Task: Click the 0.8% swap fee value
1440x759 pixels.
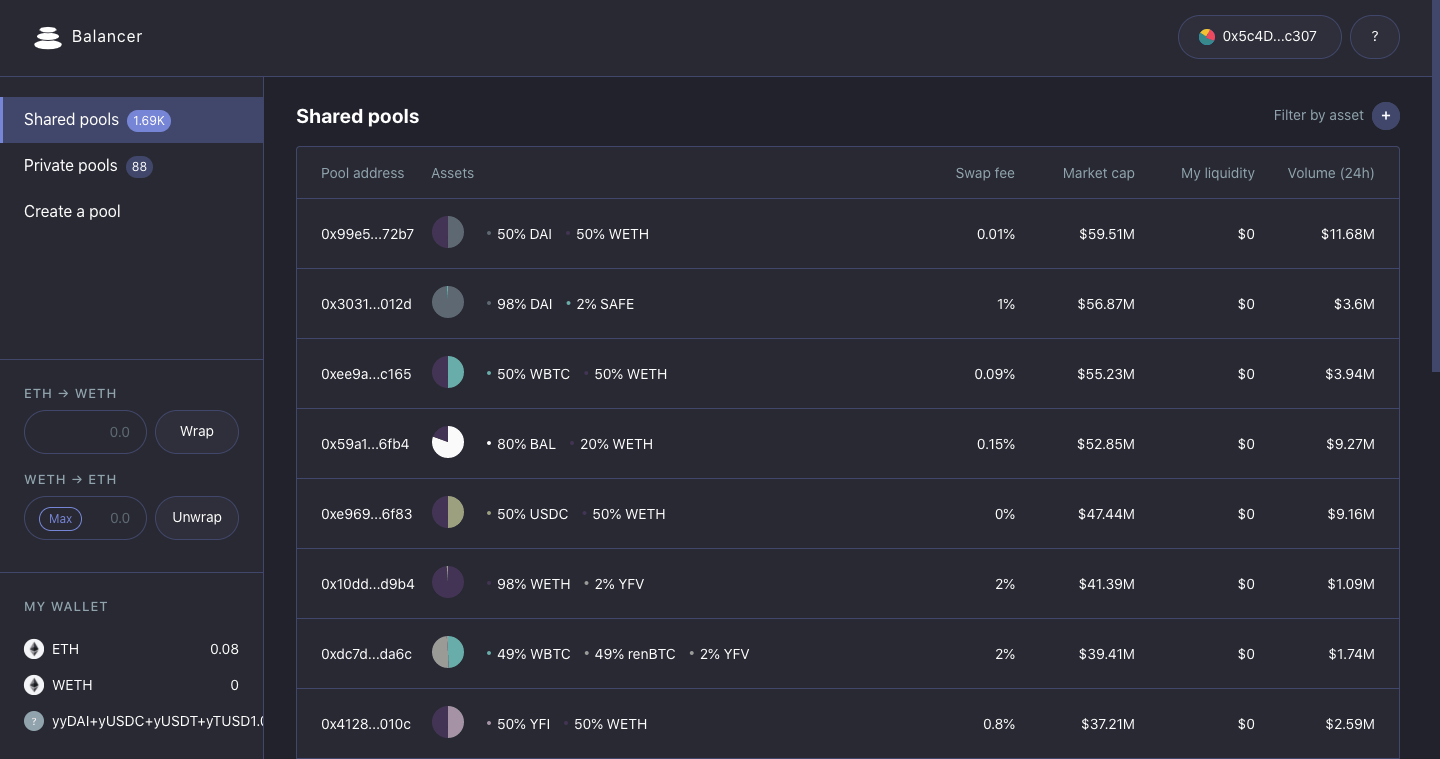Action: pyautogui.click(x=999, y=724)
